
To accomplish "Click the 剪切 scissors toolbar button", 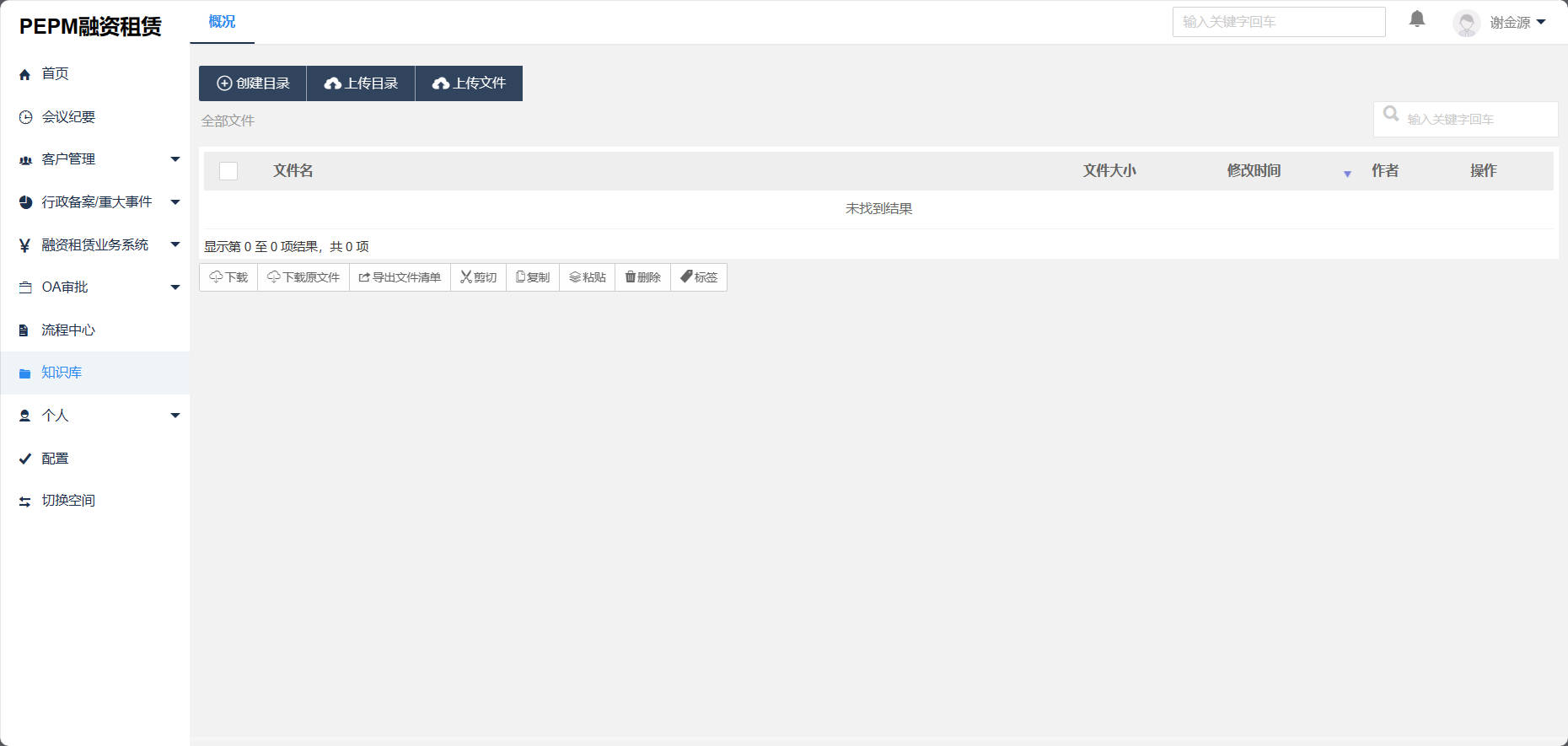I will click(x=478, y=277).
